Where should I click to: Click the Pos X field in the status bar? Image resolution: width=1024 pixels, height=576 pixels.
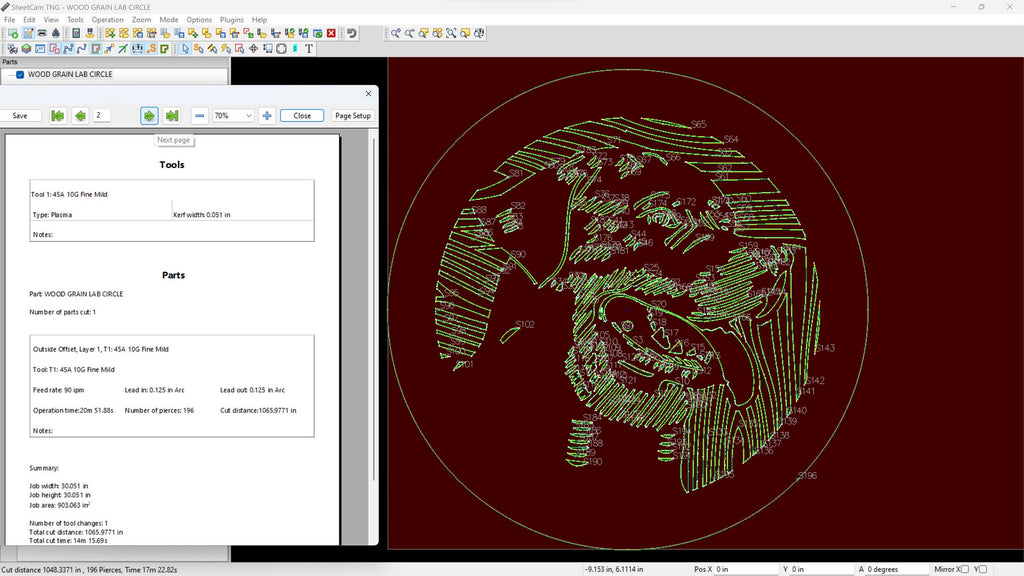pos(744,569)
